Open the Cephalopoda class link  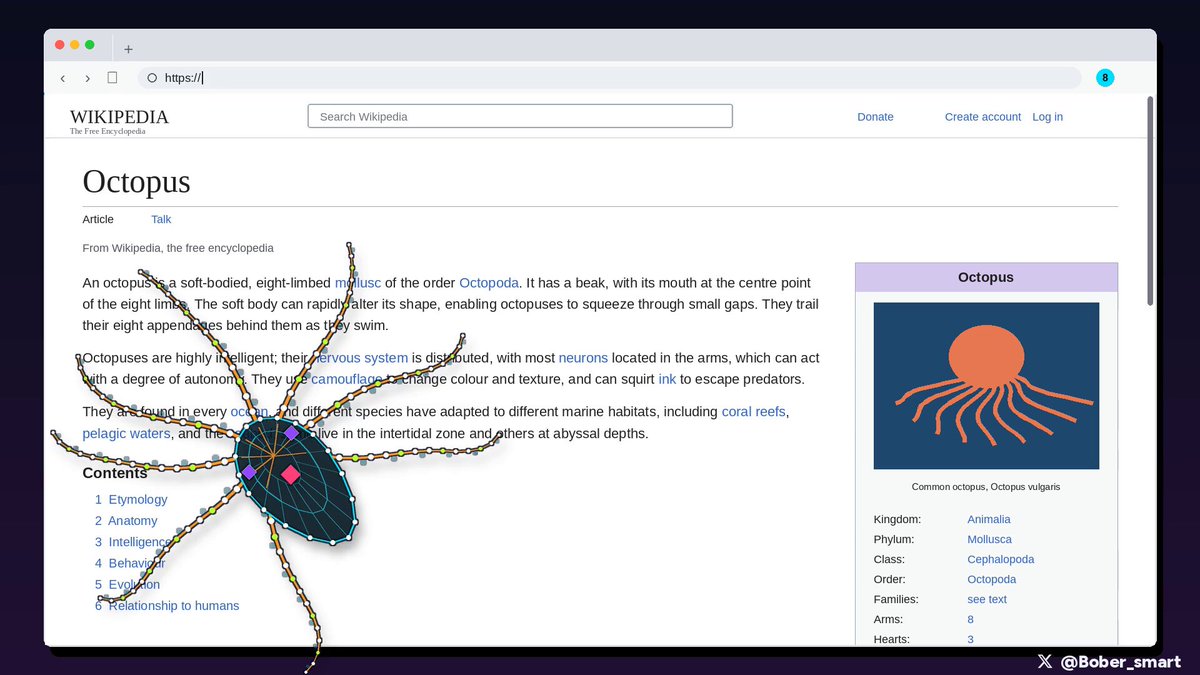[x=1000, y=559]
